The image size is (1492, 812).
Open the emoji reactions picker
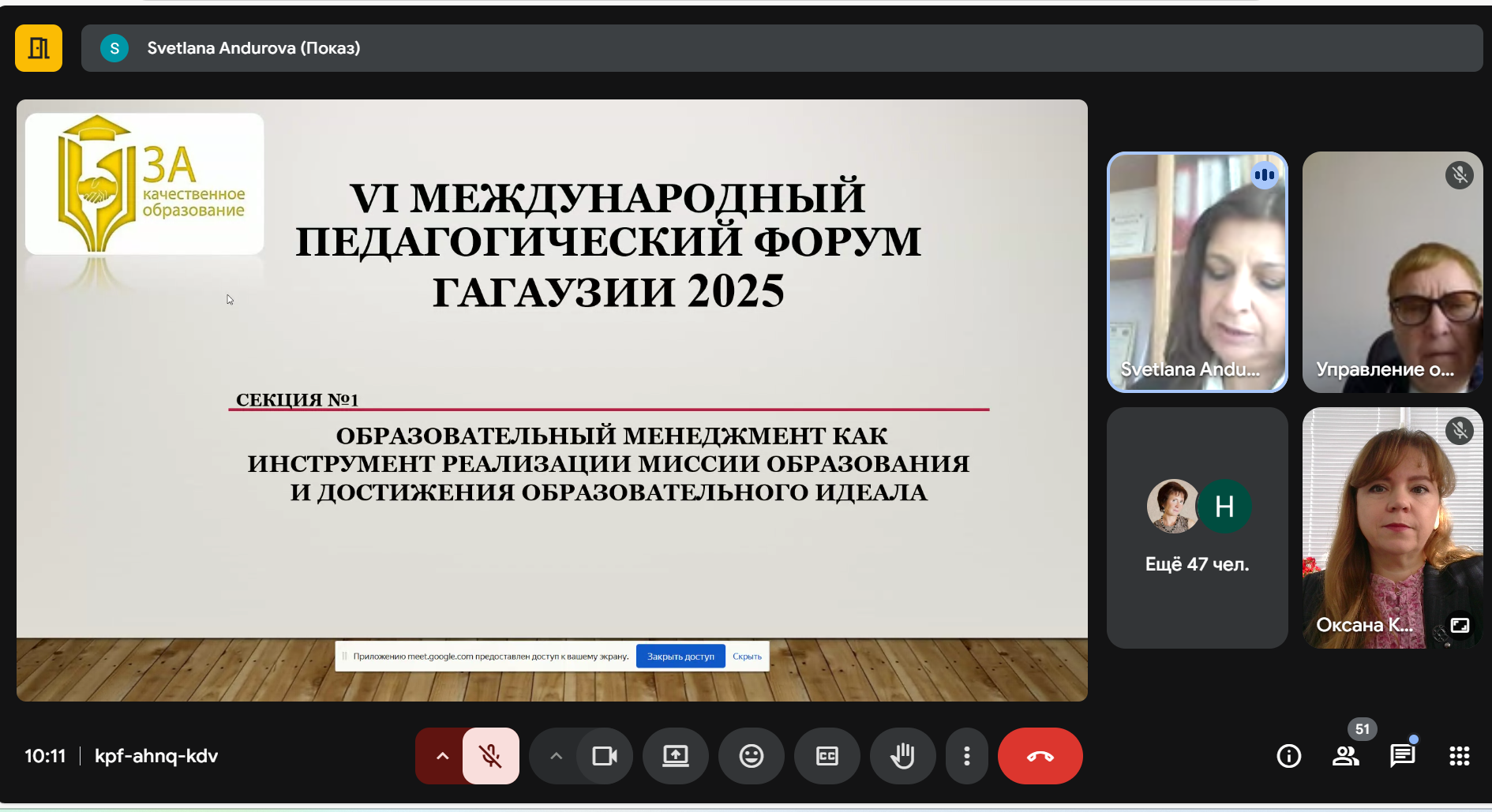[751, 756]
